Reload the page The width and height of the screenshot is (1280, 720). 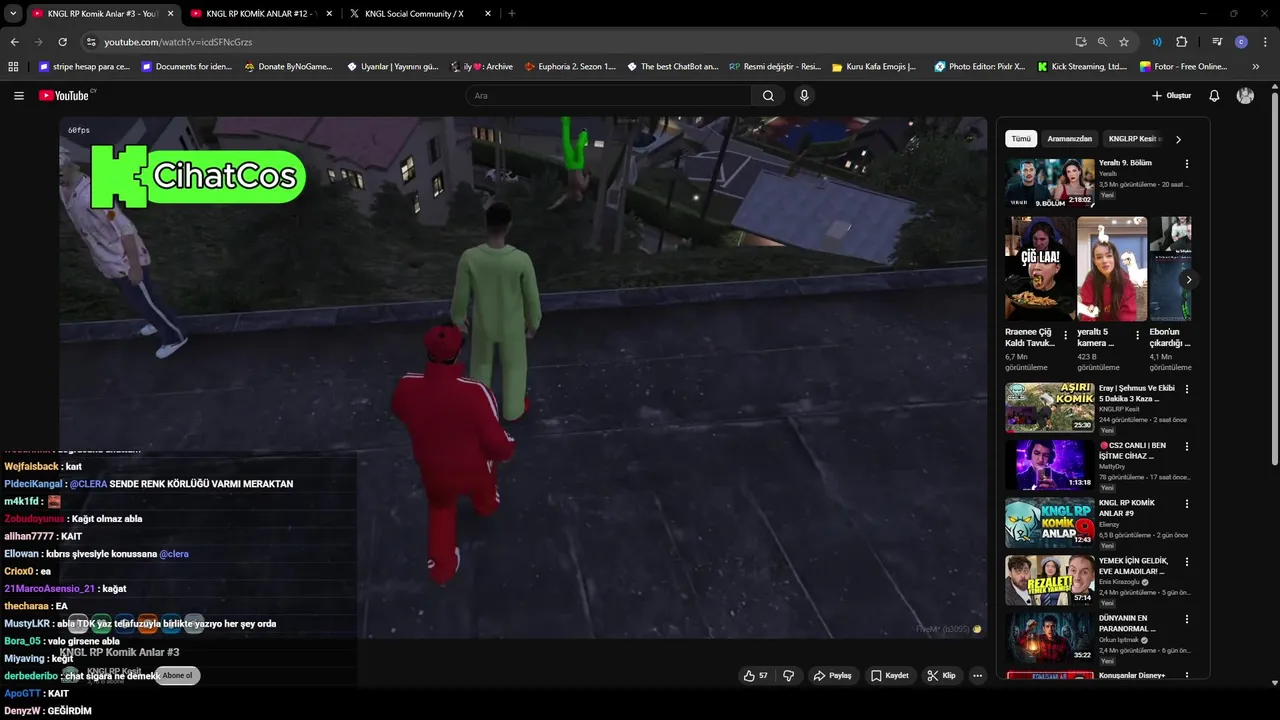click(x=62, y=42)
